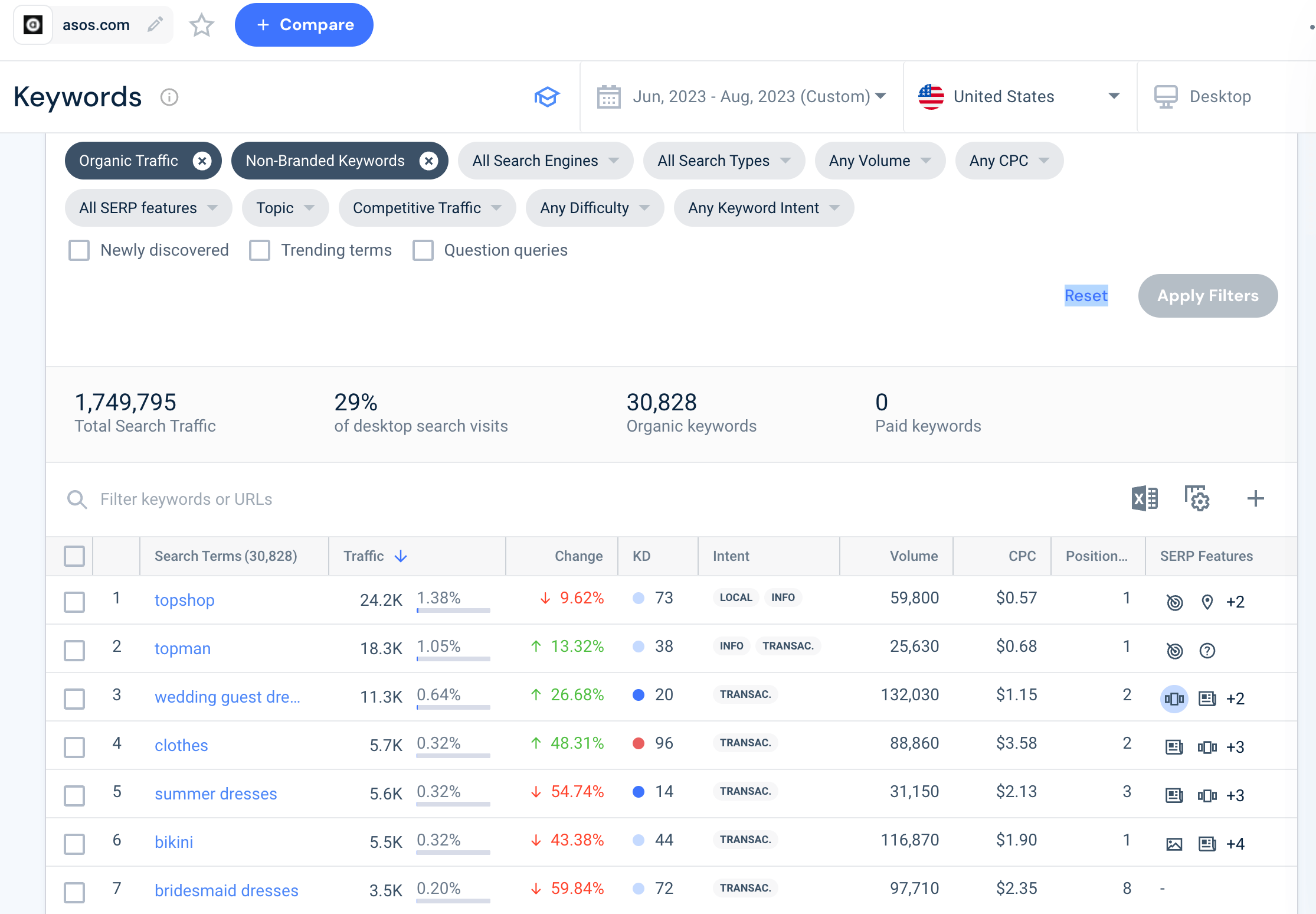This screenshot has height=914, width=1316.
Task: Click the traffic share bar for topshop
Action: pyautogui.click(x=453, y=611)
